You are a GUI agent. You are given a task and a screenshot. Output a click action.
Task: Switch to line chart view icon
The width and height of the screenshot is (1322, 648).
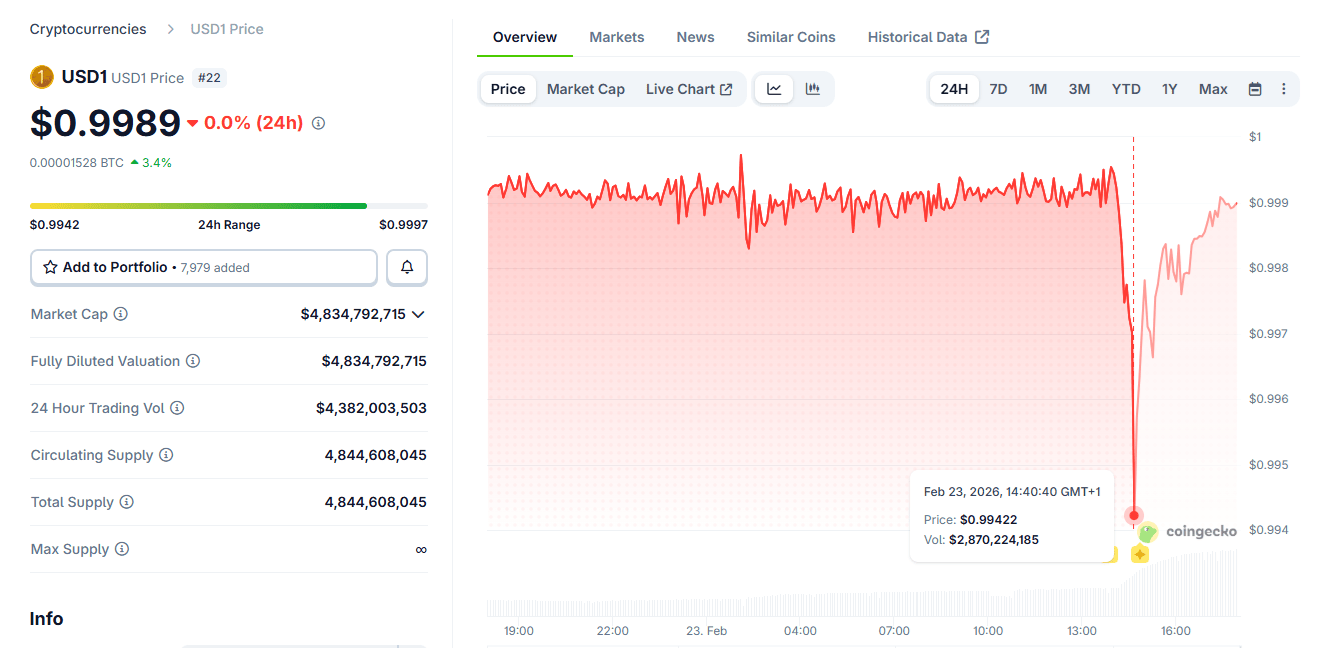(x=774, y=89)
